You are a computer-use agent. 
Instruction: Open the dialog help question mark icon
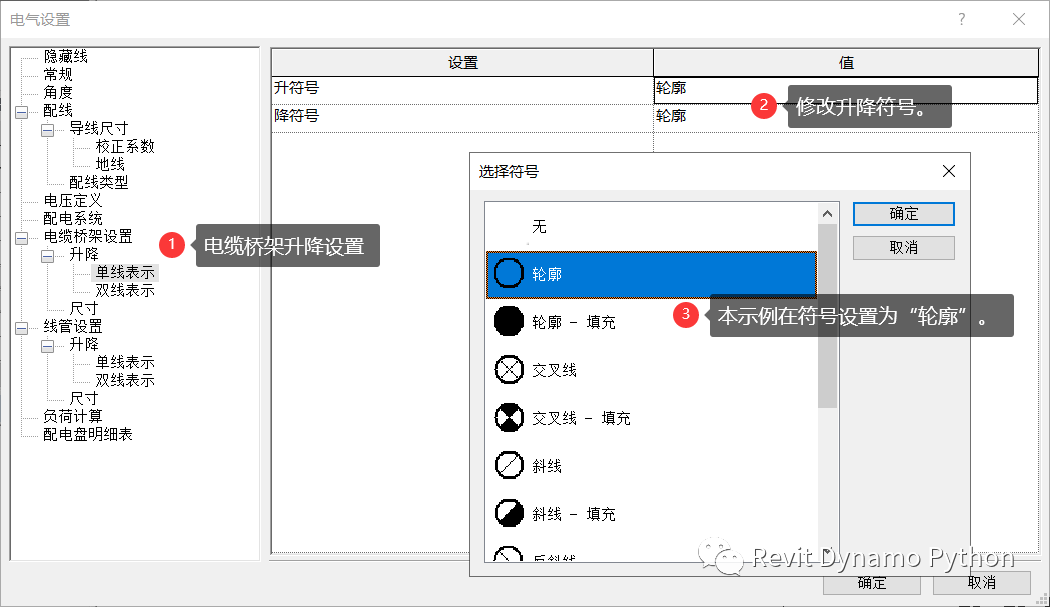(960, 19)
